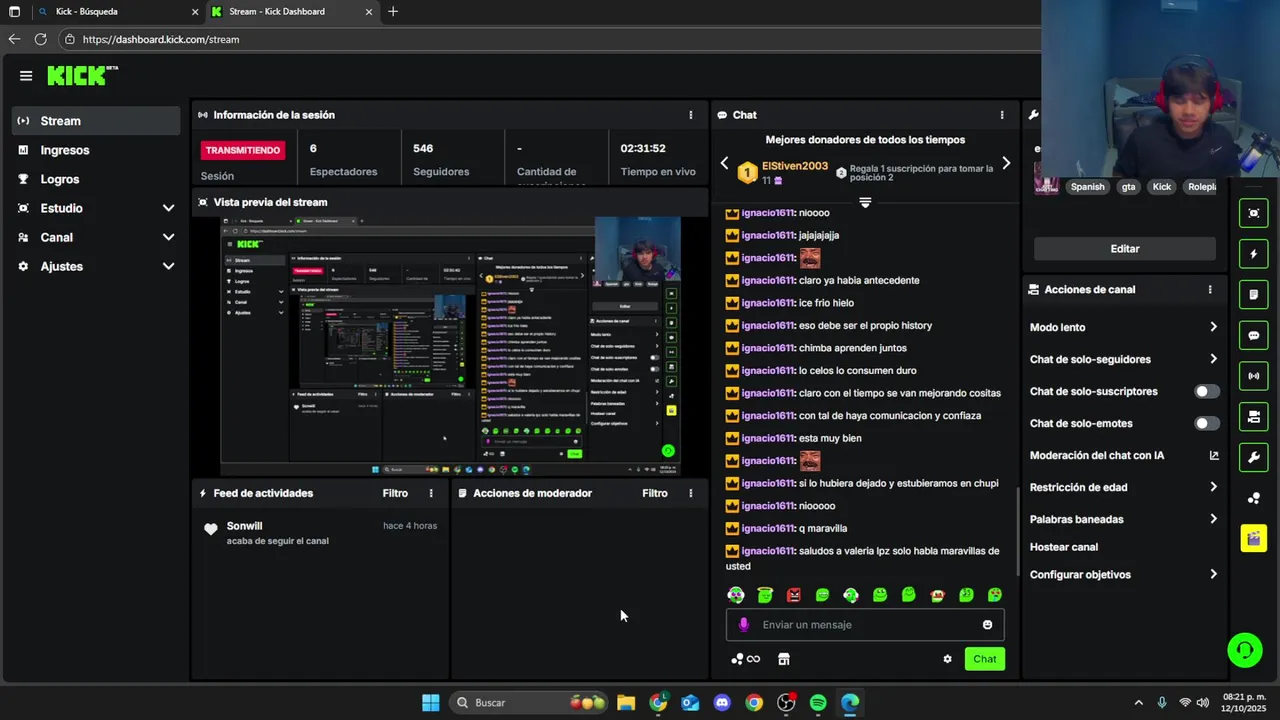The height and width of the screenshot is (720, 1280).
Task: Click the microphone icon in message box
Action: 743,625
